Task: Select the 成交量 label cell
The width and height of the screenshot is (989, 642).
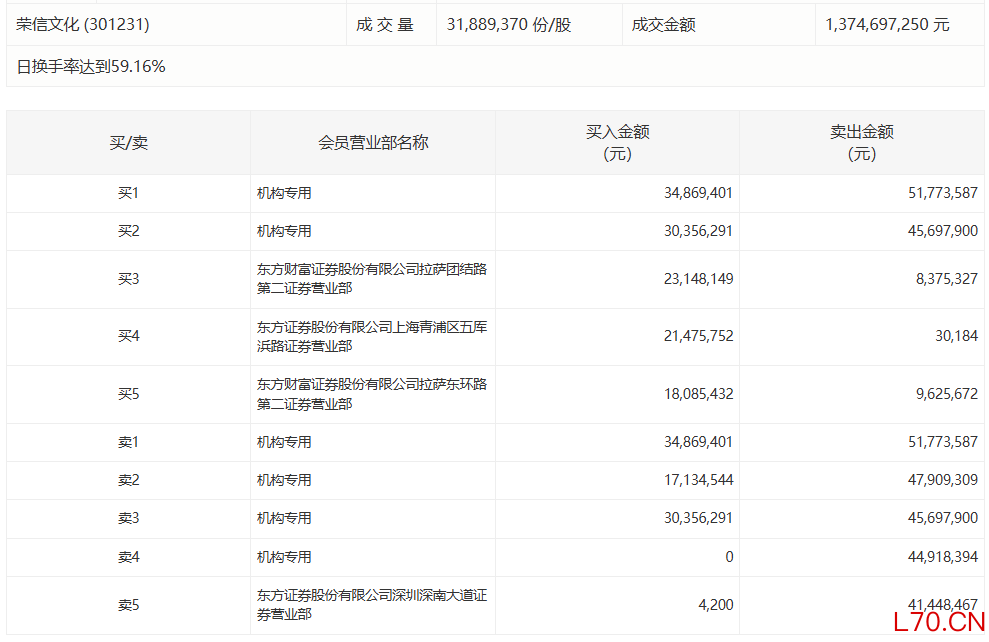Action: [x=385, y=25]
